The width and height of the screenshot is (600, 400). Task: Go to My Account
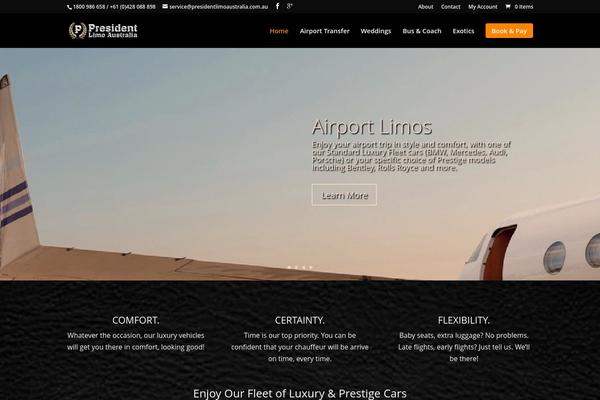click(x=483, y=7)
